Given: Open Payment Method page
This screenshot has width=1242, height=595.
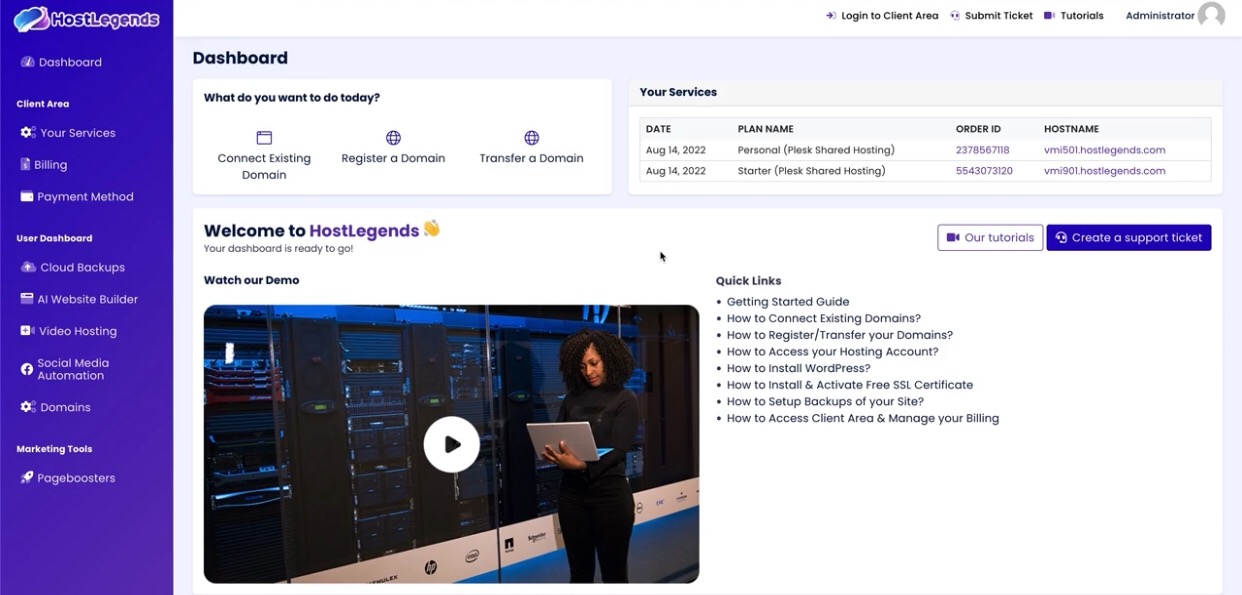Looking at the screenshot, I should [x=85, y=196].
